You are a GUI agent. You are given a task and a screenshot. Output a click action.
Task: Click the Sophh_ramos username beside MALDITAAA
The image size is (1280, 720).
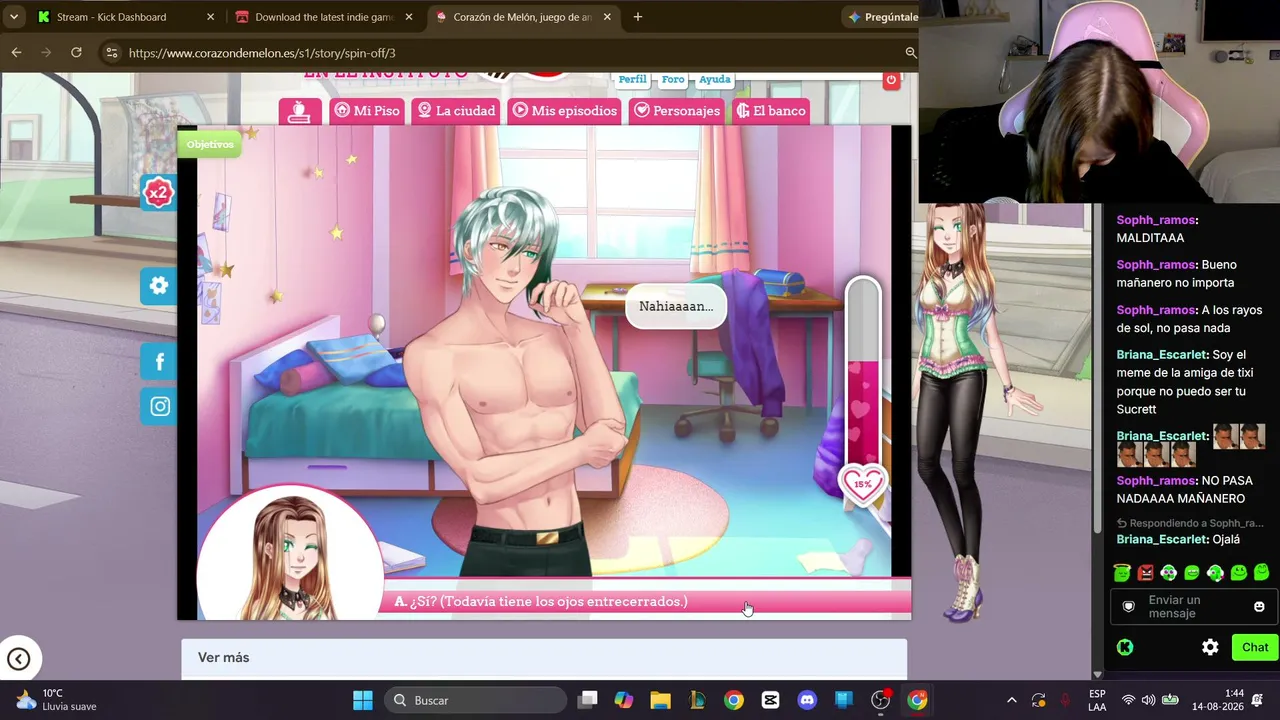click(1157, 220)
